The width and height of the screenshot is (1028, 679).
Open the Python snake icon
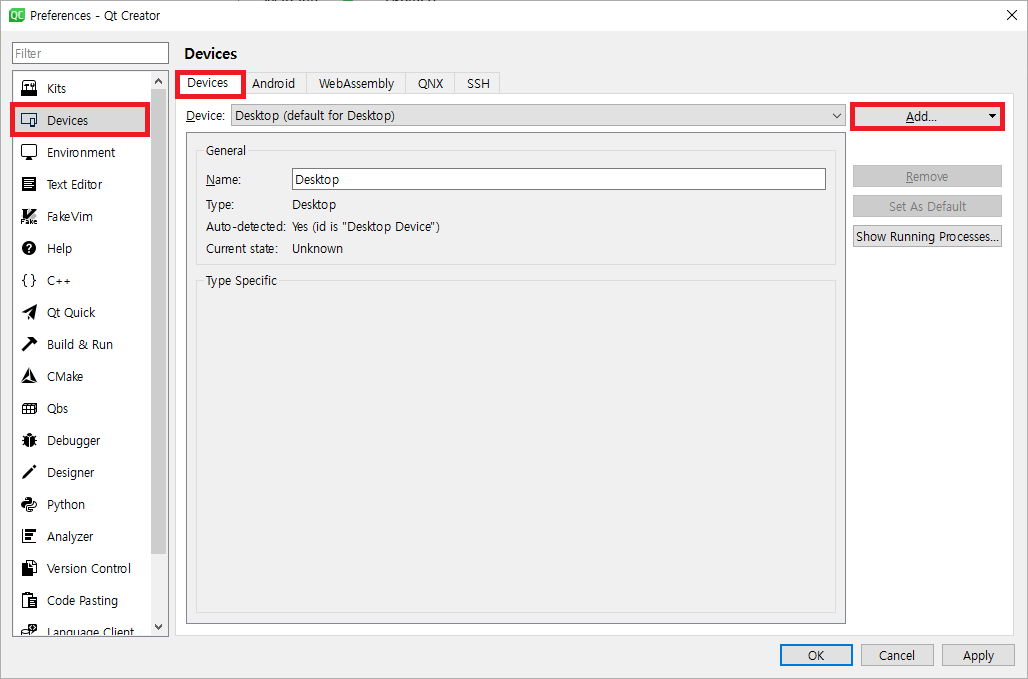(x=30, y=504)
